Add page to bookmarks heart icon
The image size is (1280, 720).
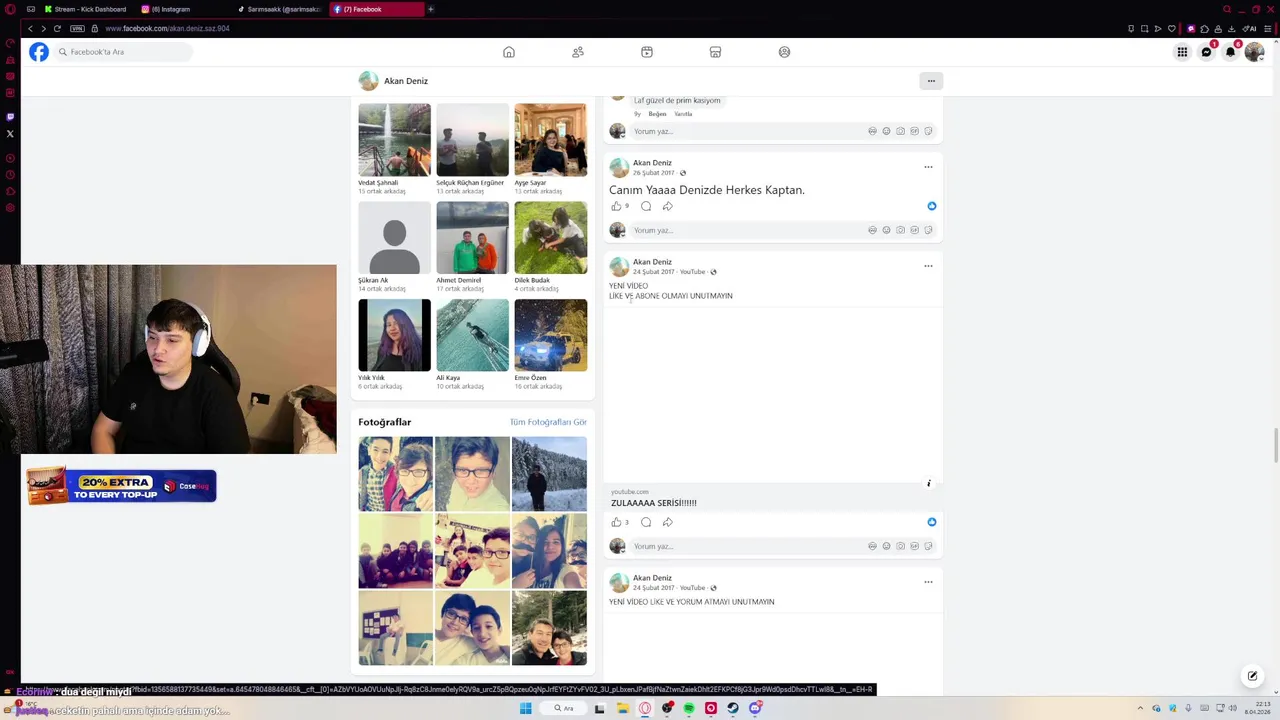(1171, 28)
